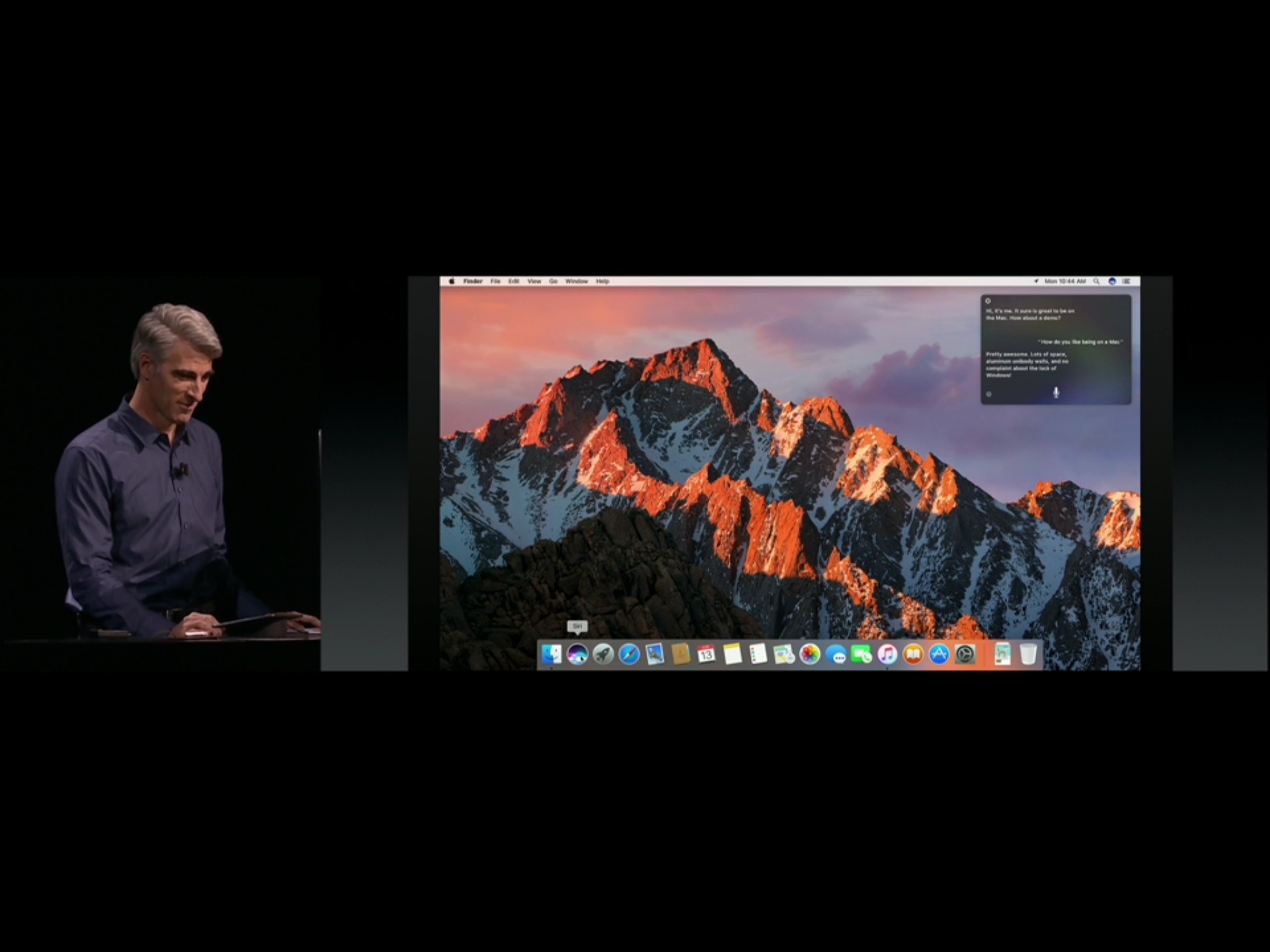Open Spotlight search in menu bar
This screenshot has width=1270, height=952.
point(1096,281)
